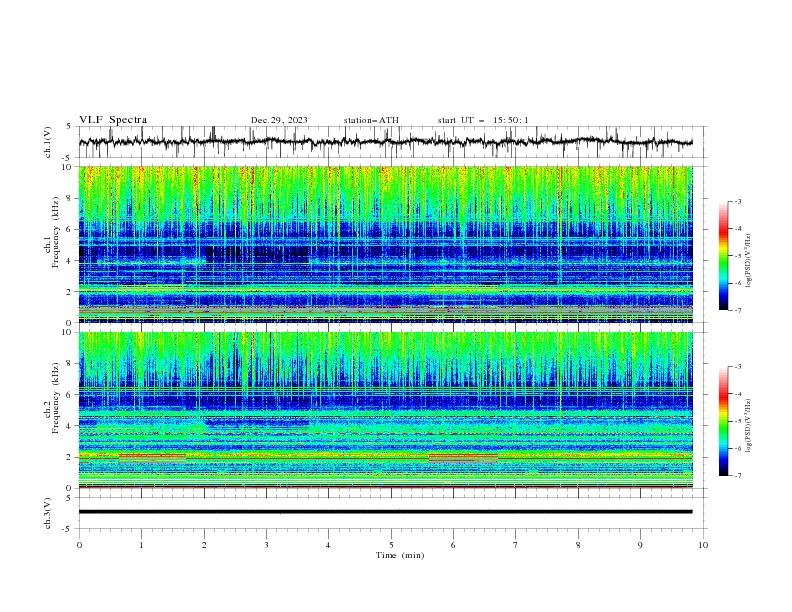The width and height of the screenshot is (792, 612).
Task: Click the ch.2 spectrogram color scale bar
Action: point(724,421)
